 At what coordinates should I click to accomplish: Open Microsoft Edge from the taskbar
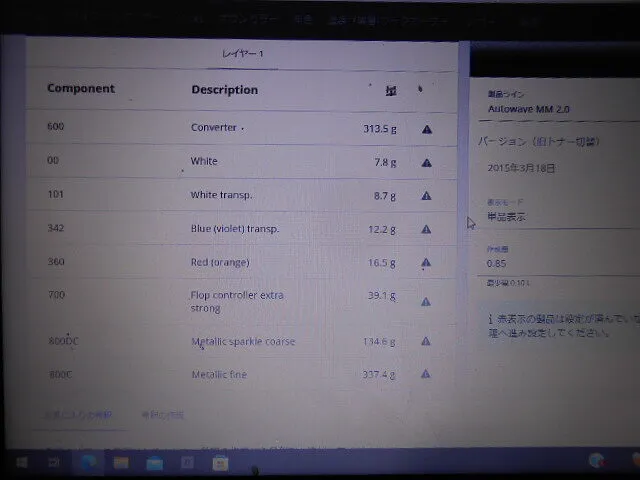pos(88,462)
